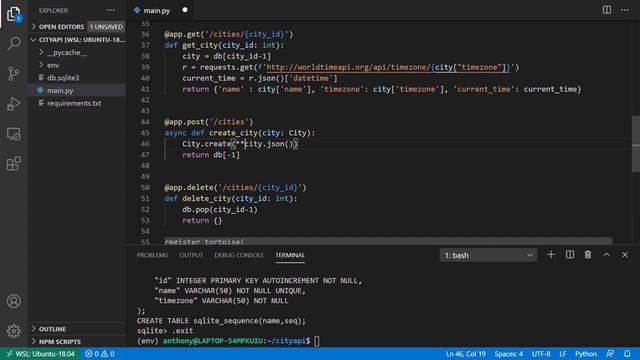Click the @app.delete decorator on line 50
The width and height of the screenshot is (640, 360).
235,188
